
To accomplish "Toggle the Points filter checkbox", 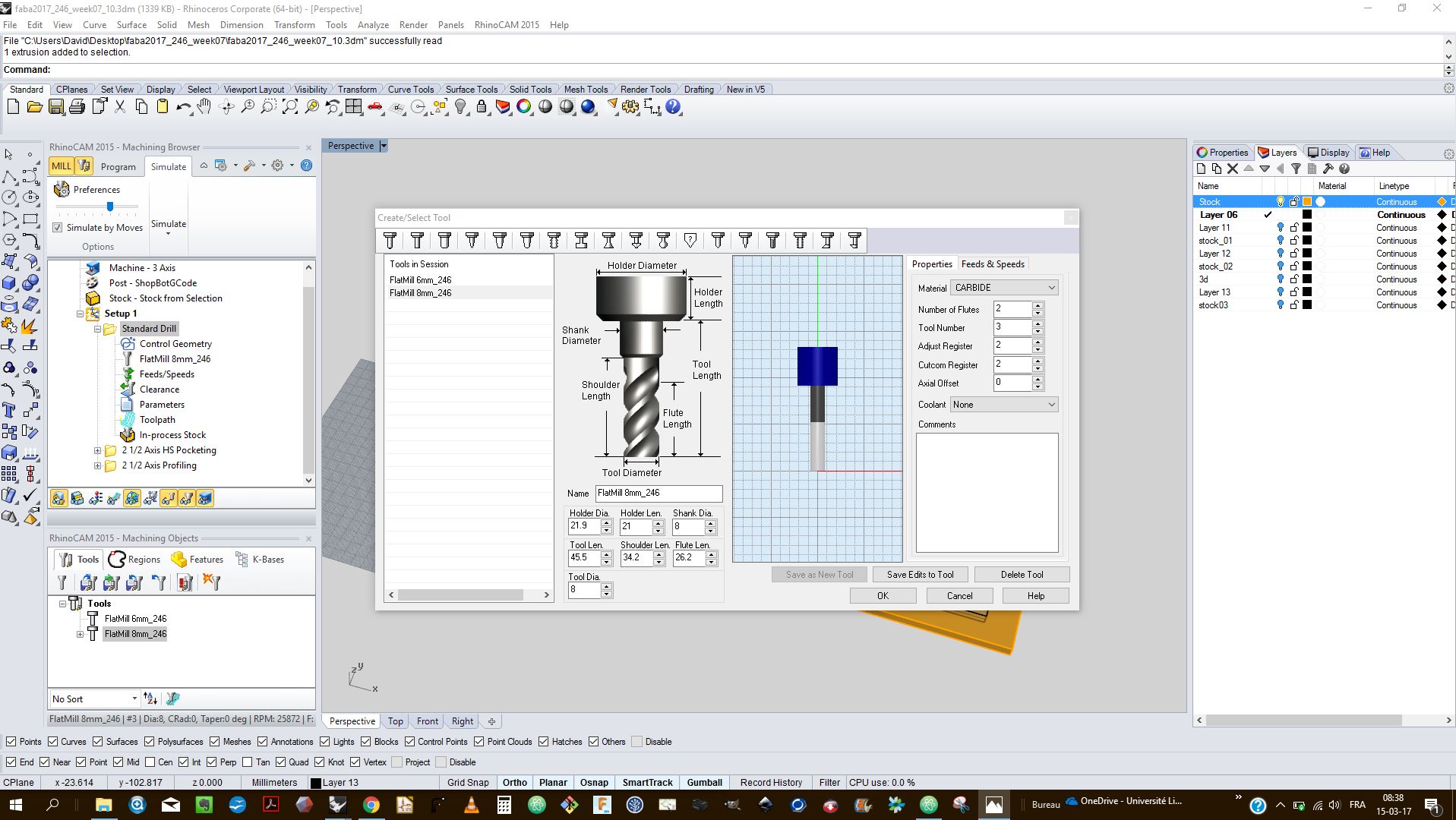I will [x=11, y=742].
